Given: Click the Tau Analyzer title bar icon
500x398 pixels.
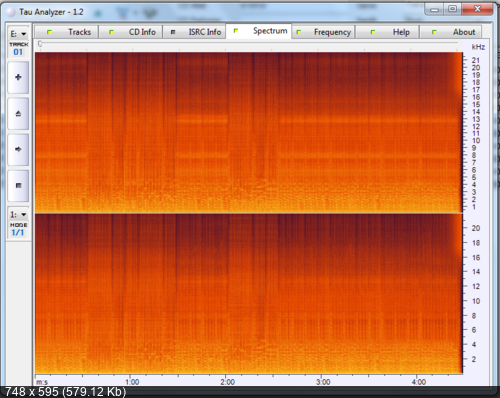Looking at the screenshot, I should tap(11, 12).
